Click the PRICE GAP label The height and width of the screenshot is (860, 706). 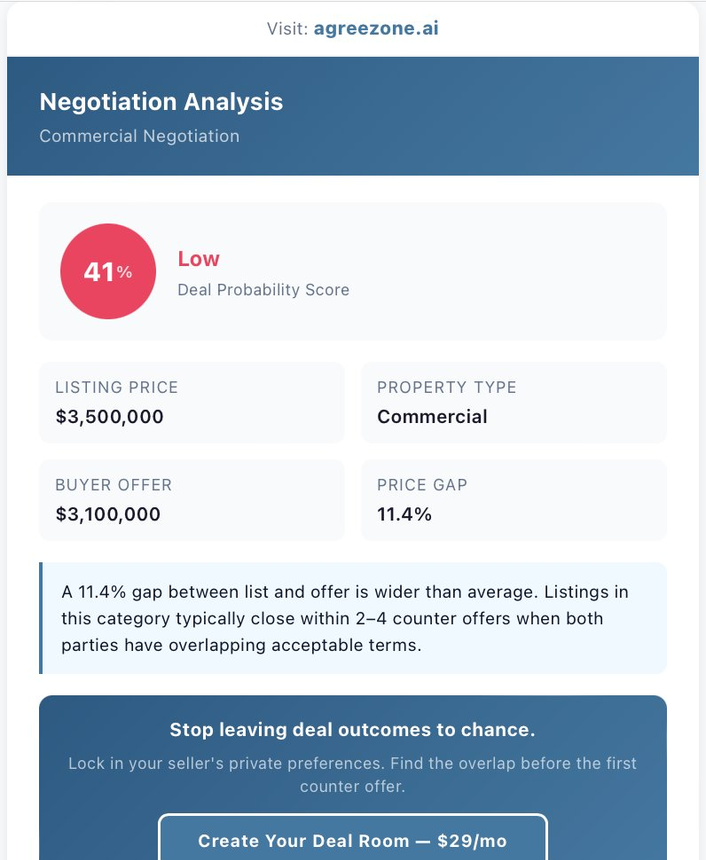(422, 485)
